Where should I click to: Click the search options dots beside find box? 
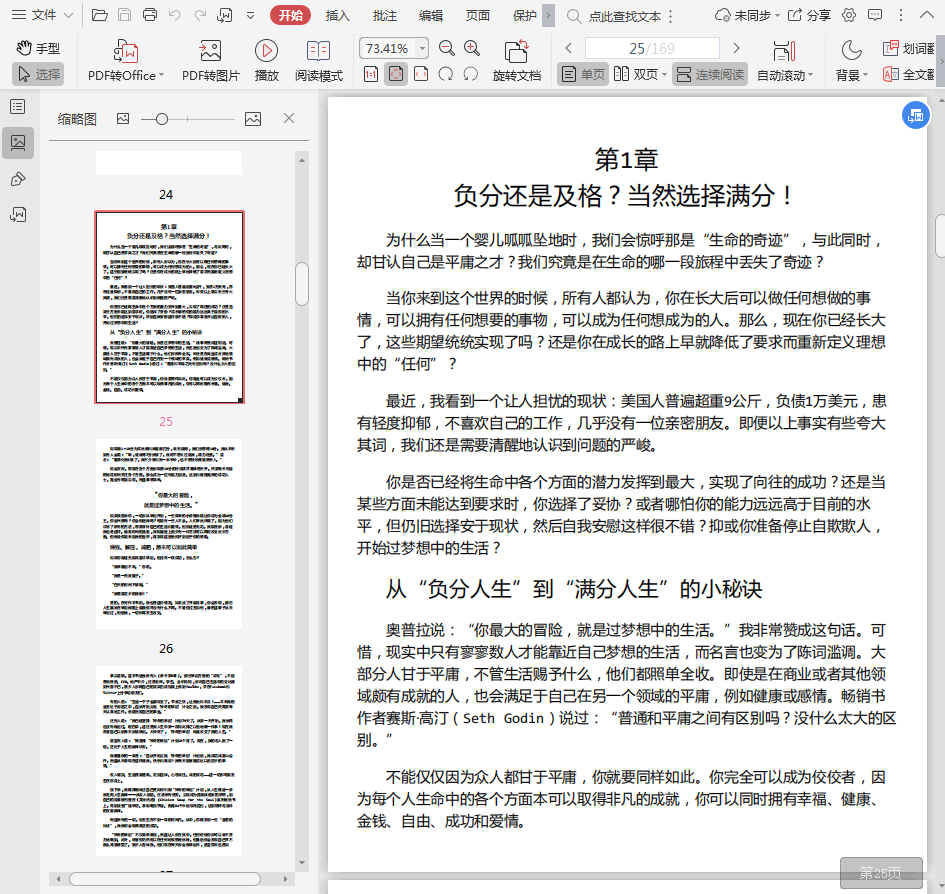[671, 16]
